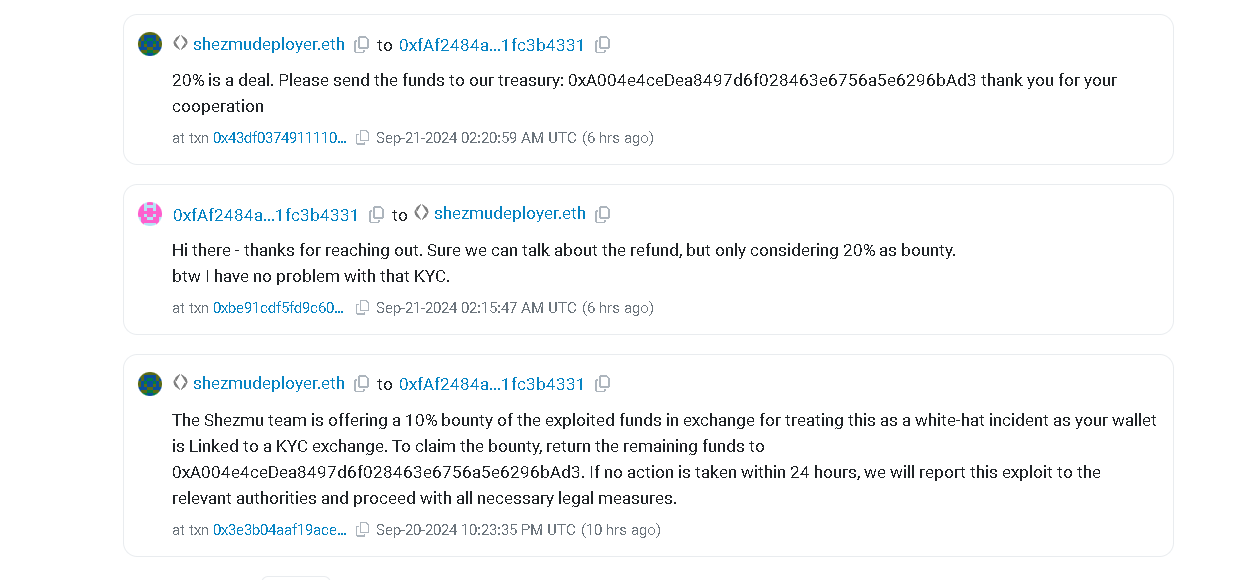
Task: Copy shezmudeployer.eth sender address in bottom message
Action: point(362,384)
